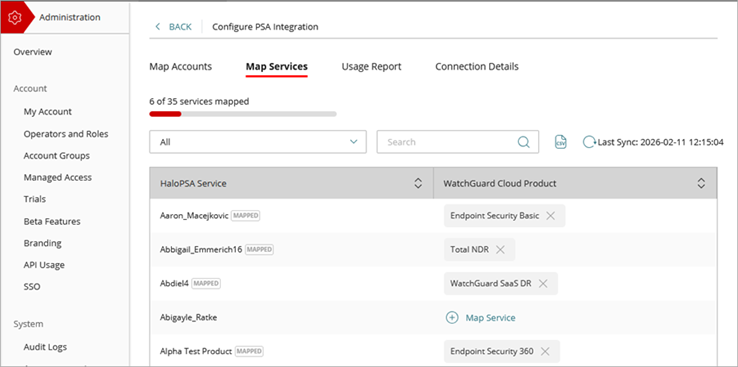The width and height of the screenshot is (738, 367).
Task: Open the All filter dropdown
Action: [x=258, y=142]
